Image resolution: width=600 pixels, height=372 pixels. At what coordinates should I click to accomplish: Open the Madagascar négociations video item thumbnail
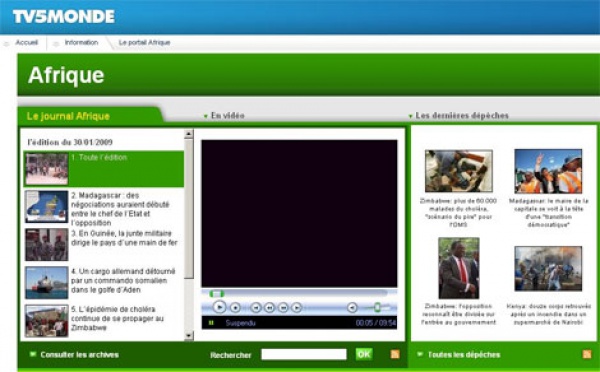47,207
